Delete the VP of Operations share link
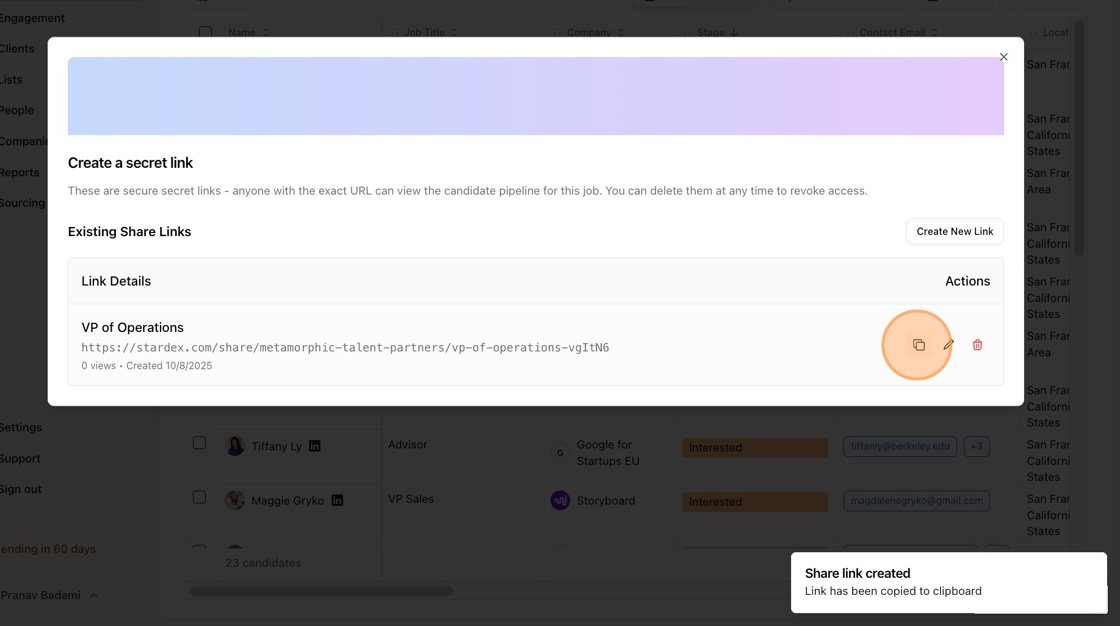Image resolution: width=1120 pixels, height=626 pixels. pyautogui.click(x=977, y=345)
